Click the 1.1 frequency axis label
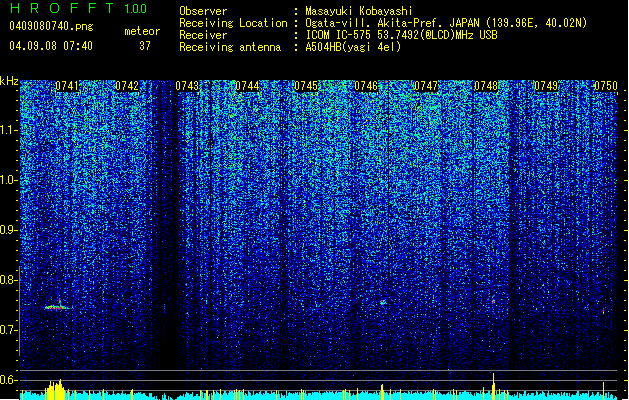This screenshot has height=400, width=629. 9,130
